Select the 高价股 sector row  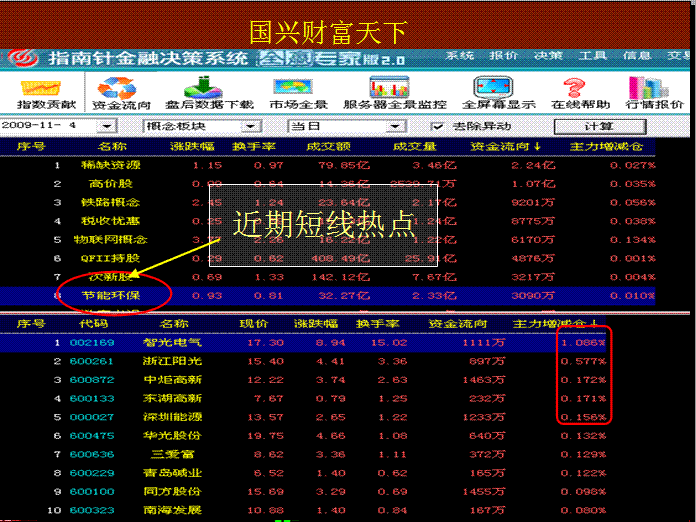click(328, 184)
